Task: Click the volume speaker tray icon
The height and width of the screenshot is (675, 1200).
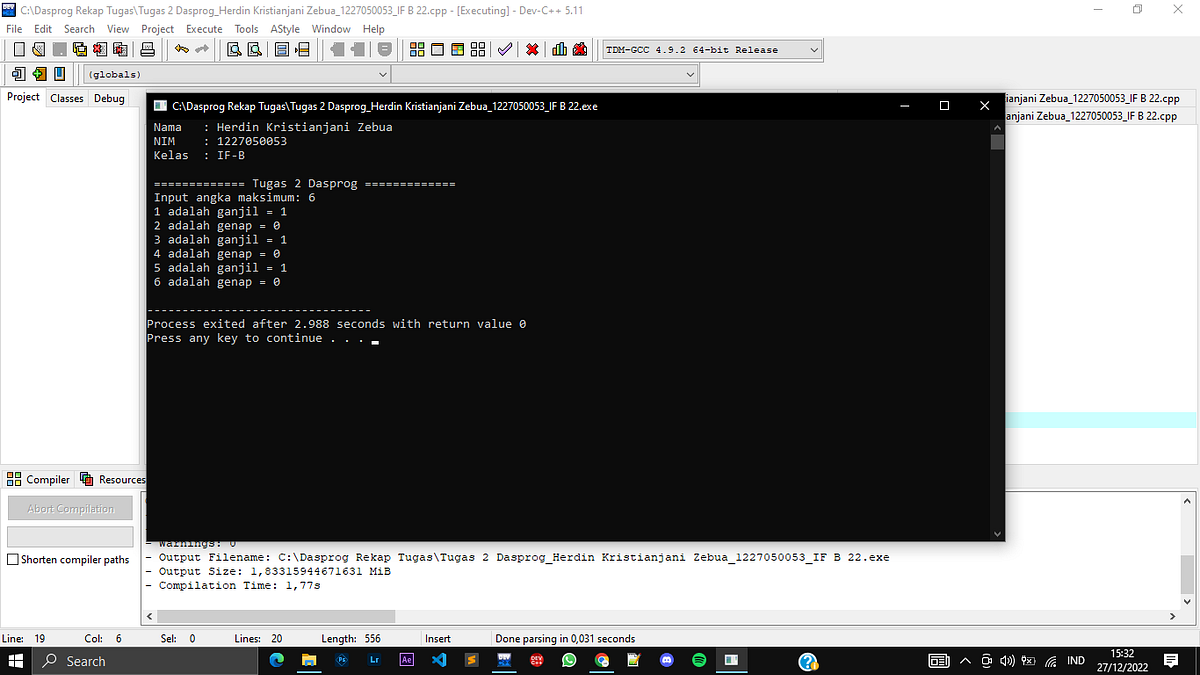Action: (1008, 661)
